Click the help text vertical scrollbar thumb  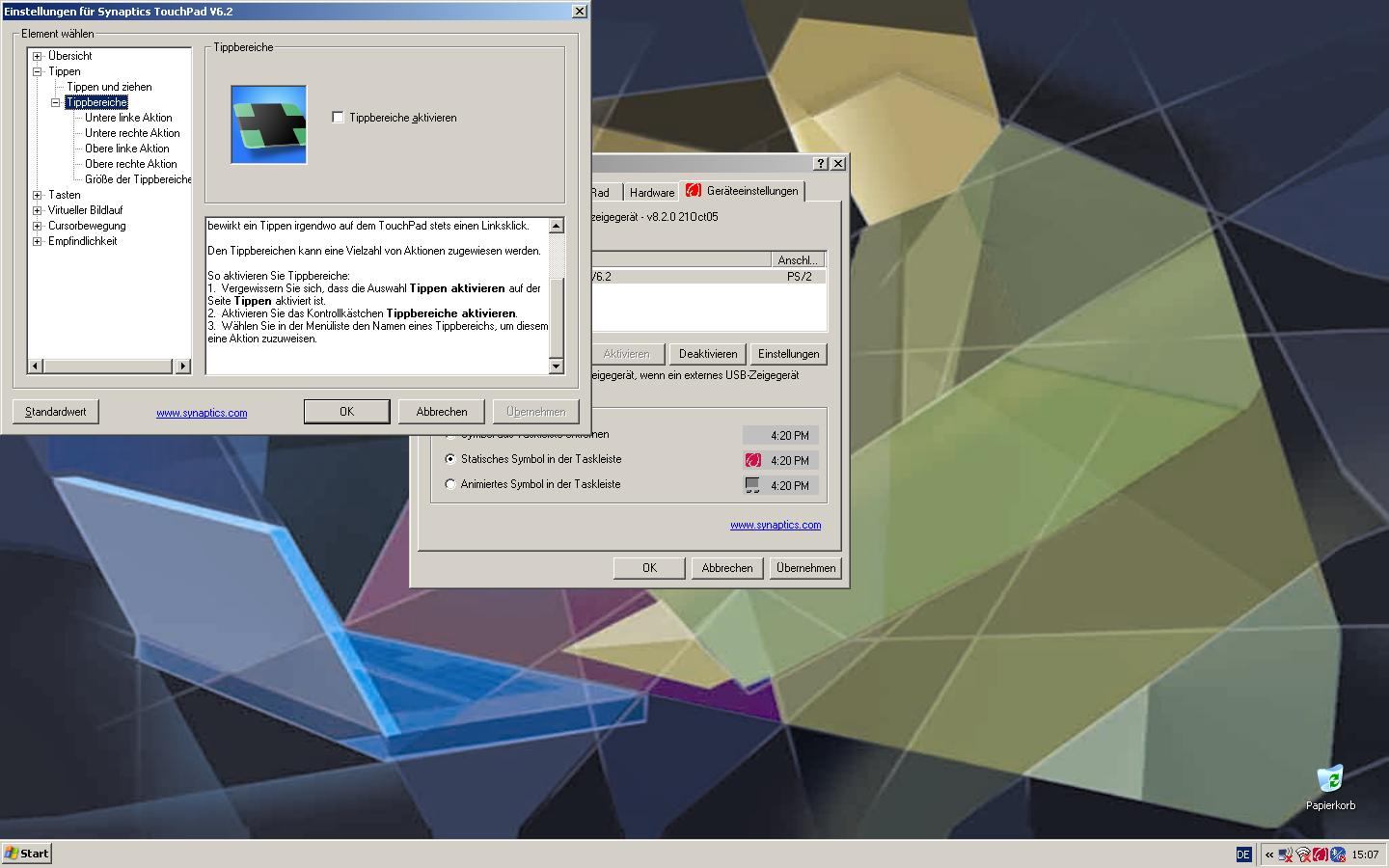pos(557,318)
